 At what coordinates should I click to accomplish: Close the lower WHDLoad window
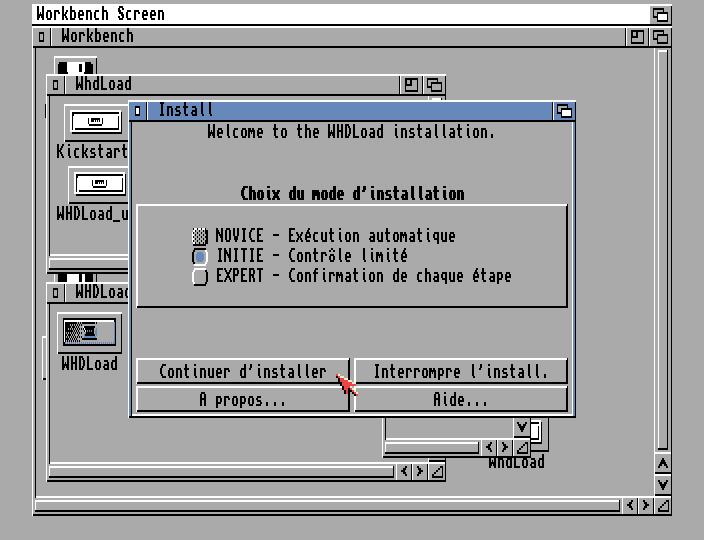coord(55,293)
